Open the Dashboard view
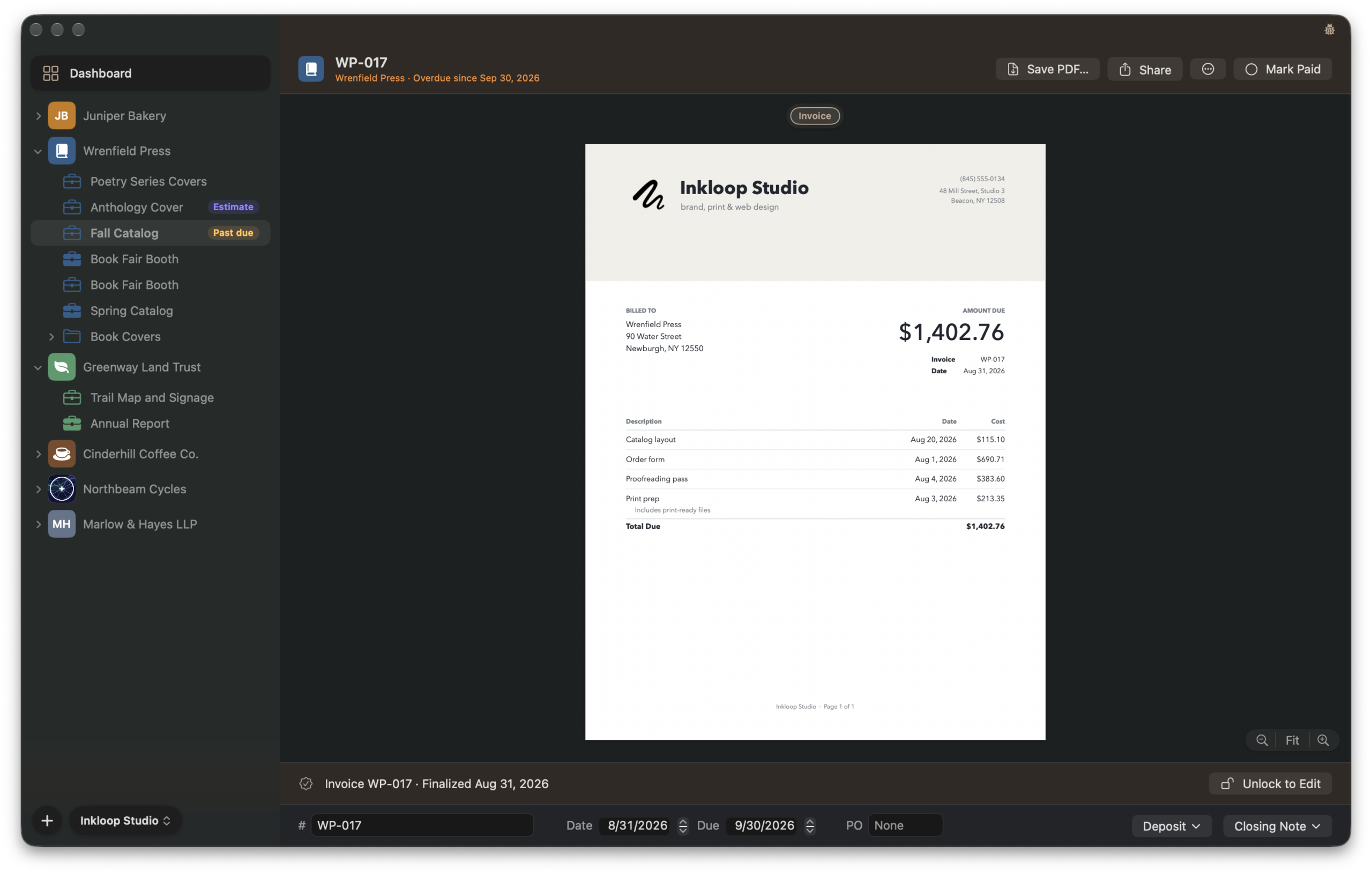The image size is (1372, 874). (151, 73)
